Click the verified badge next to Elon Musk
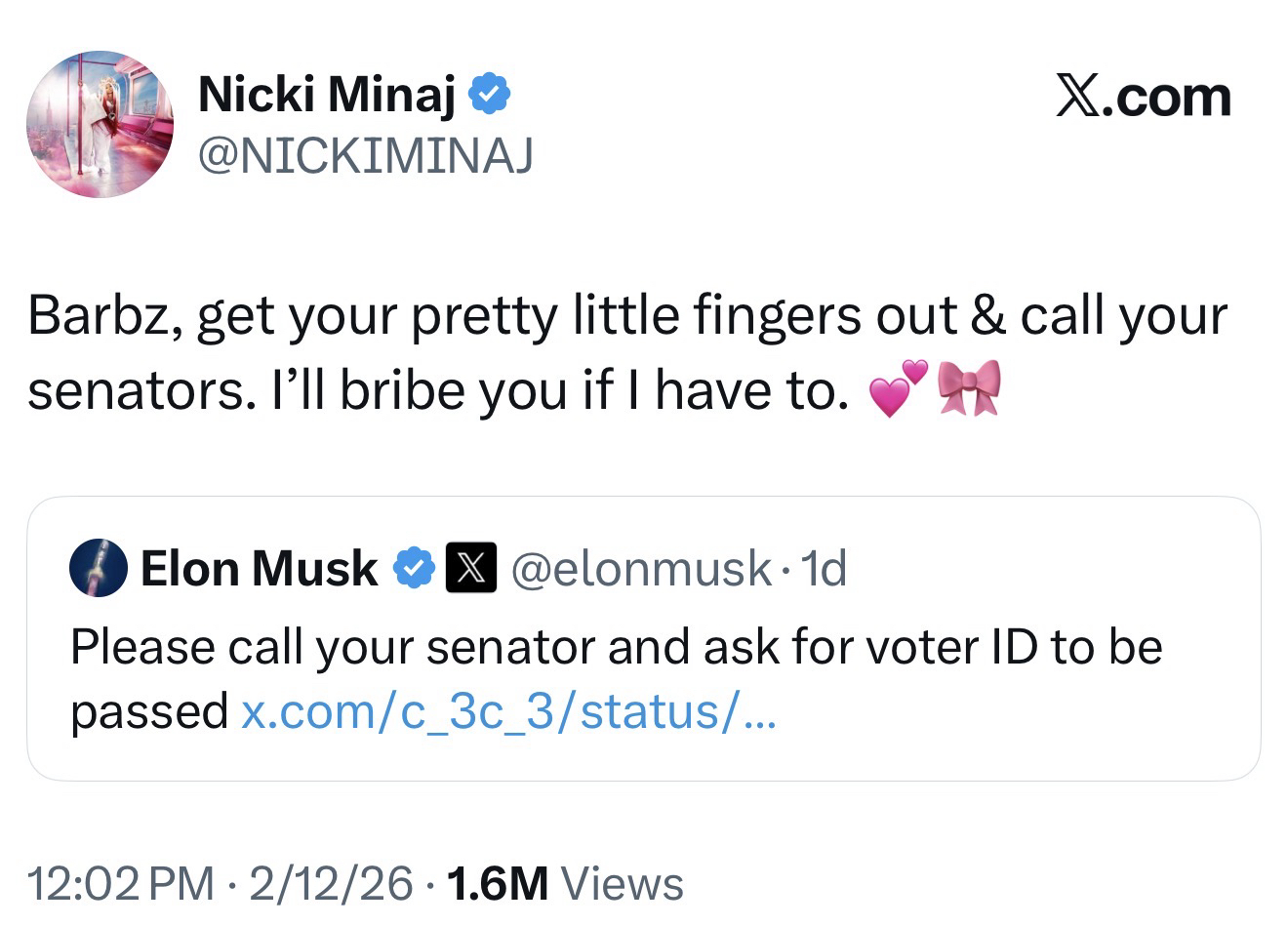The image size is (1288, 926). click(414, 568)
